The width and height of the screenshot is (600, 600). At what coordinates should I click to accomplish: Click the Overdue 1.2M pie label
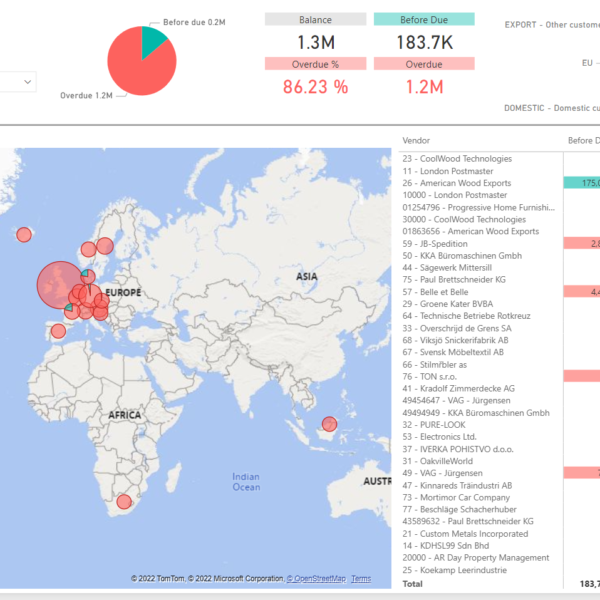coord(86,96)
